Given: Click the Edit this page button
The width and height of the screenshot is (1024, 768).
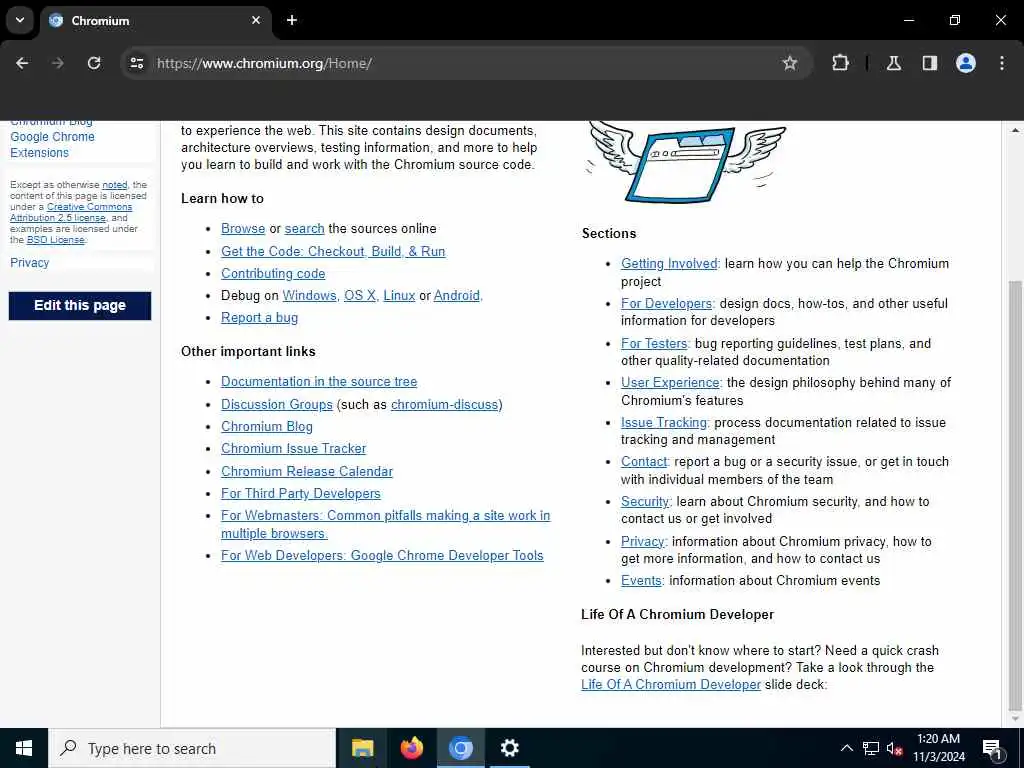Looking at the screenshot, I should click(x=80, y=306).
